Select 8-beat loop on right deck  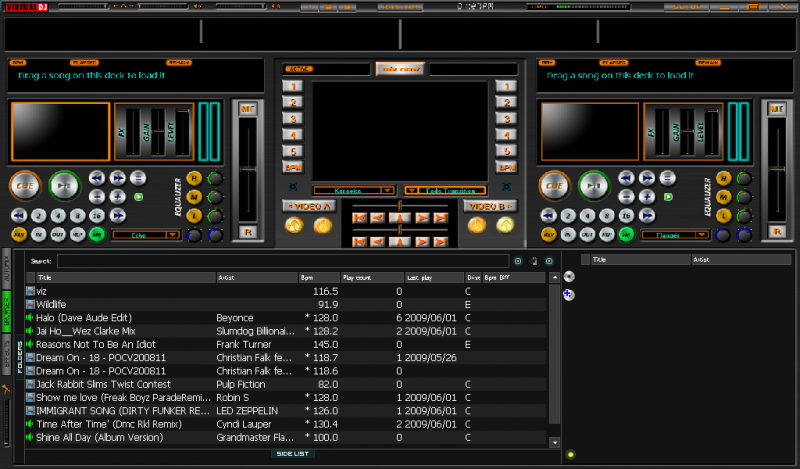click(x=607, y=216)
